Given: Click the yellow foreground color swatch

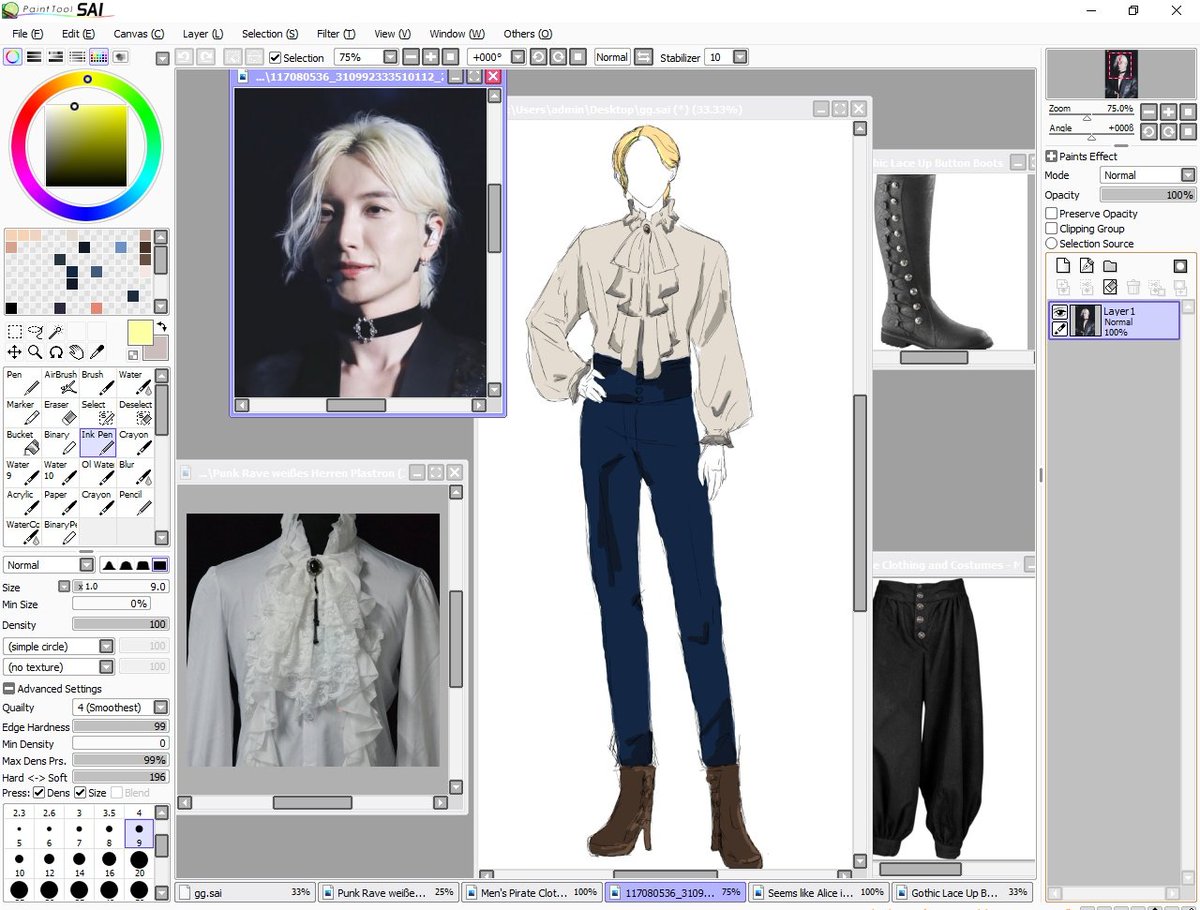Looking at the screenshot, I should tap(140, 333).
